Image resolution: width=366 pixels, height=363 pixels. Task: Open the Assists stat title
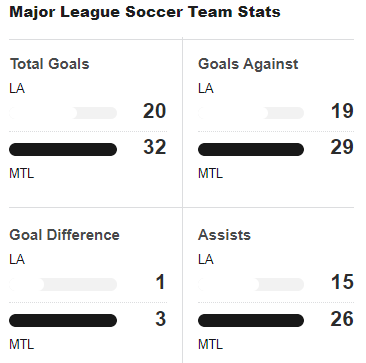pyautogui.click(x=224, y=235)
